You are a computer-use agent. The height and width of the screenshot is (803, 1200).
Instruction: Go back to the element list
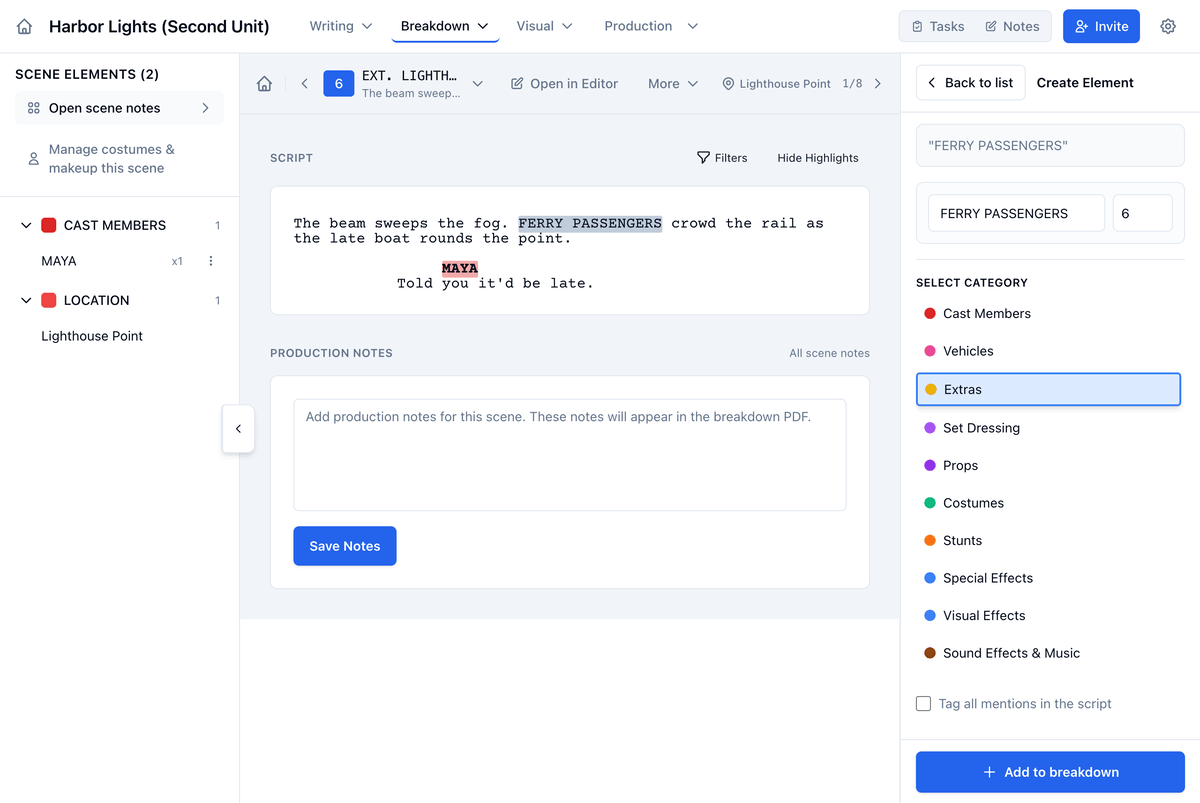(x=970, y=83)
